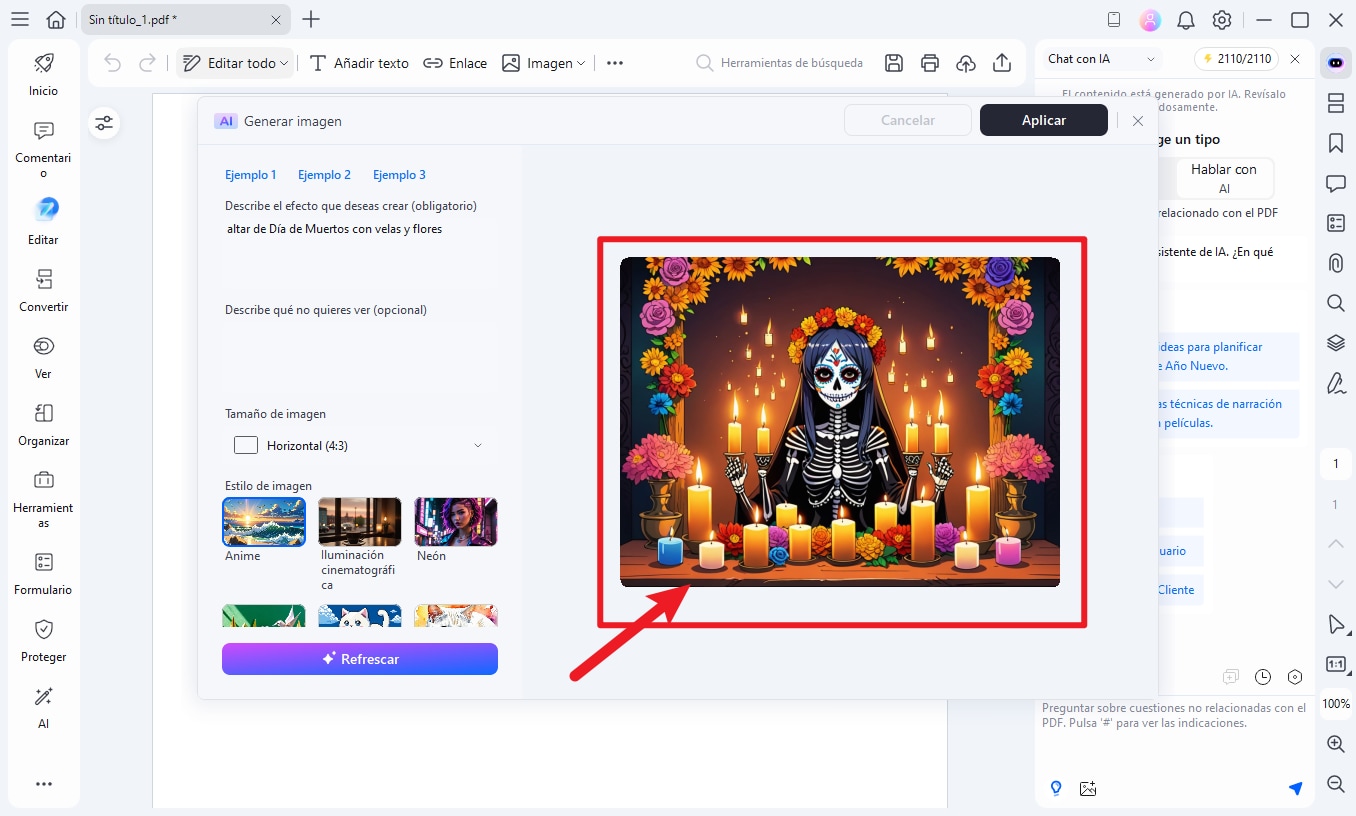The height and width of the screenshot is (816, 1356).
Task: Select the Añadir texto tool
Action: pyautogui.click(x=358, y=62)
